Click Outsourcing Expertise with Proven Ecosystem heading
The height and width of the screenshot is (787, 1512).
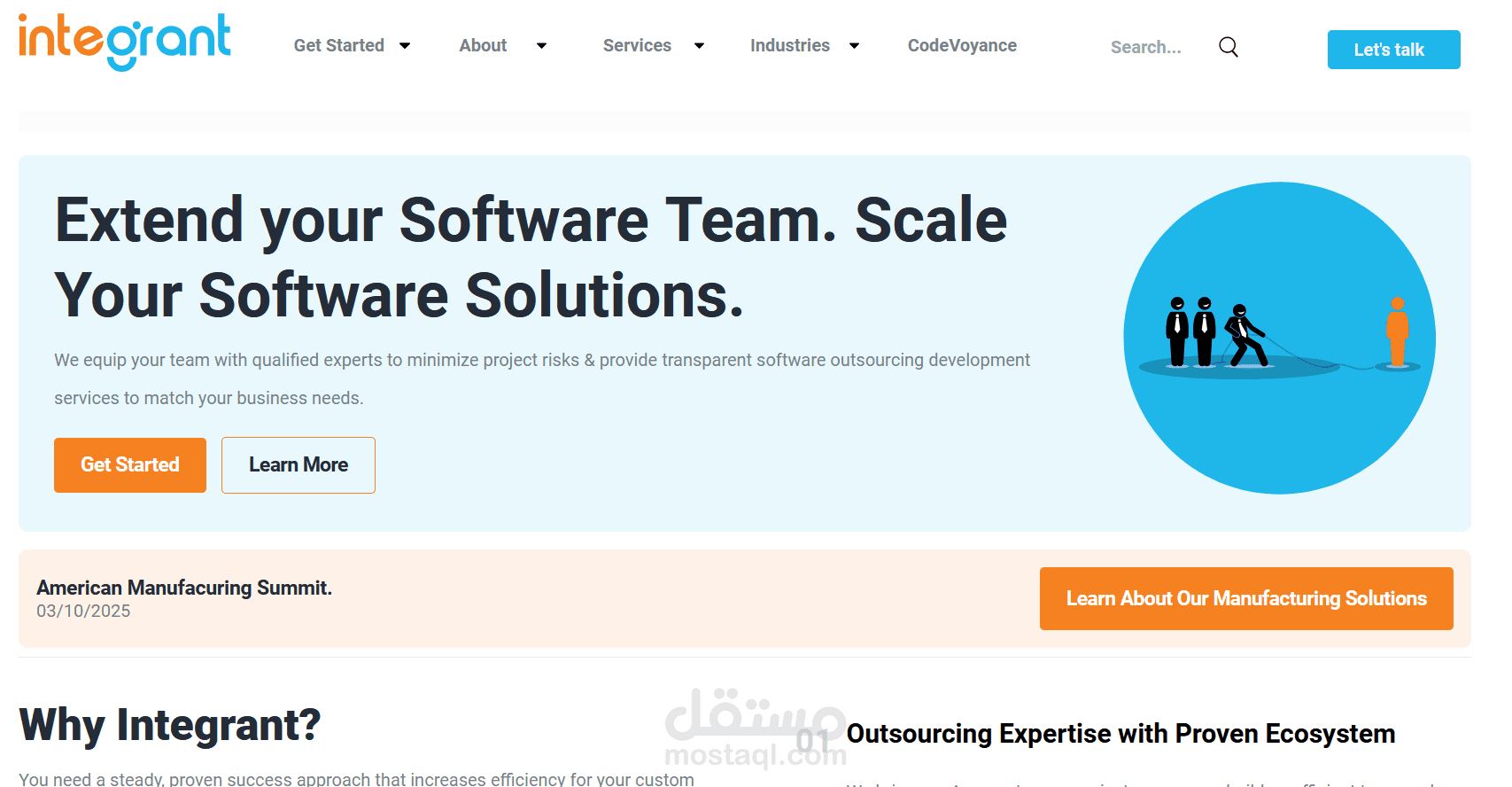tap(1120, 734)
